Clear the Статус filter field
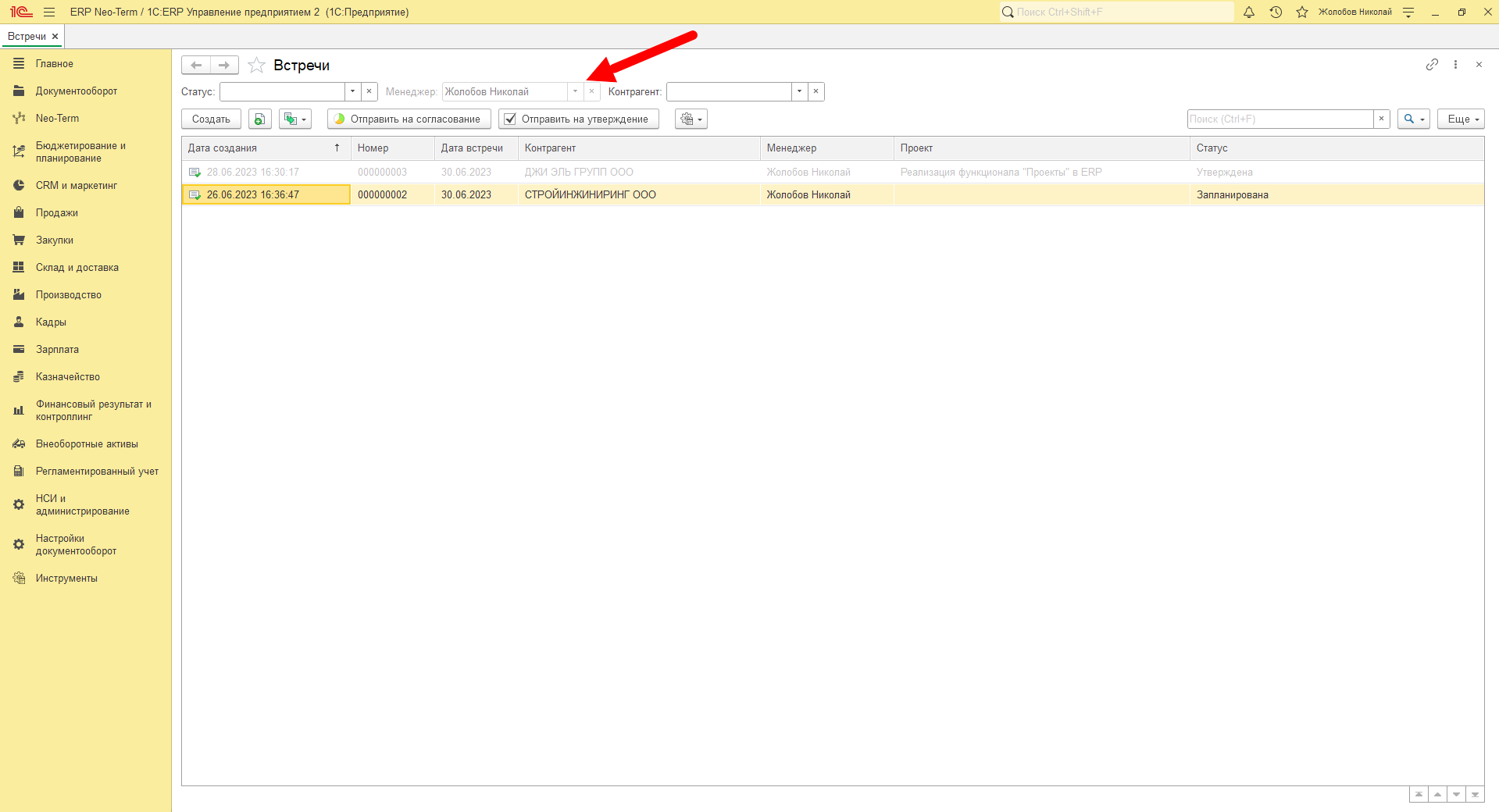The width and height of the screenshot is (1499, 812). [x=369, y=91]
